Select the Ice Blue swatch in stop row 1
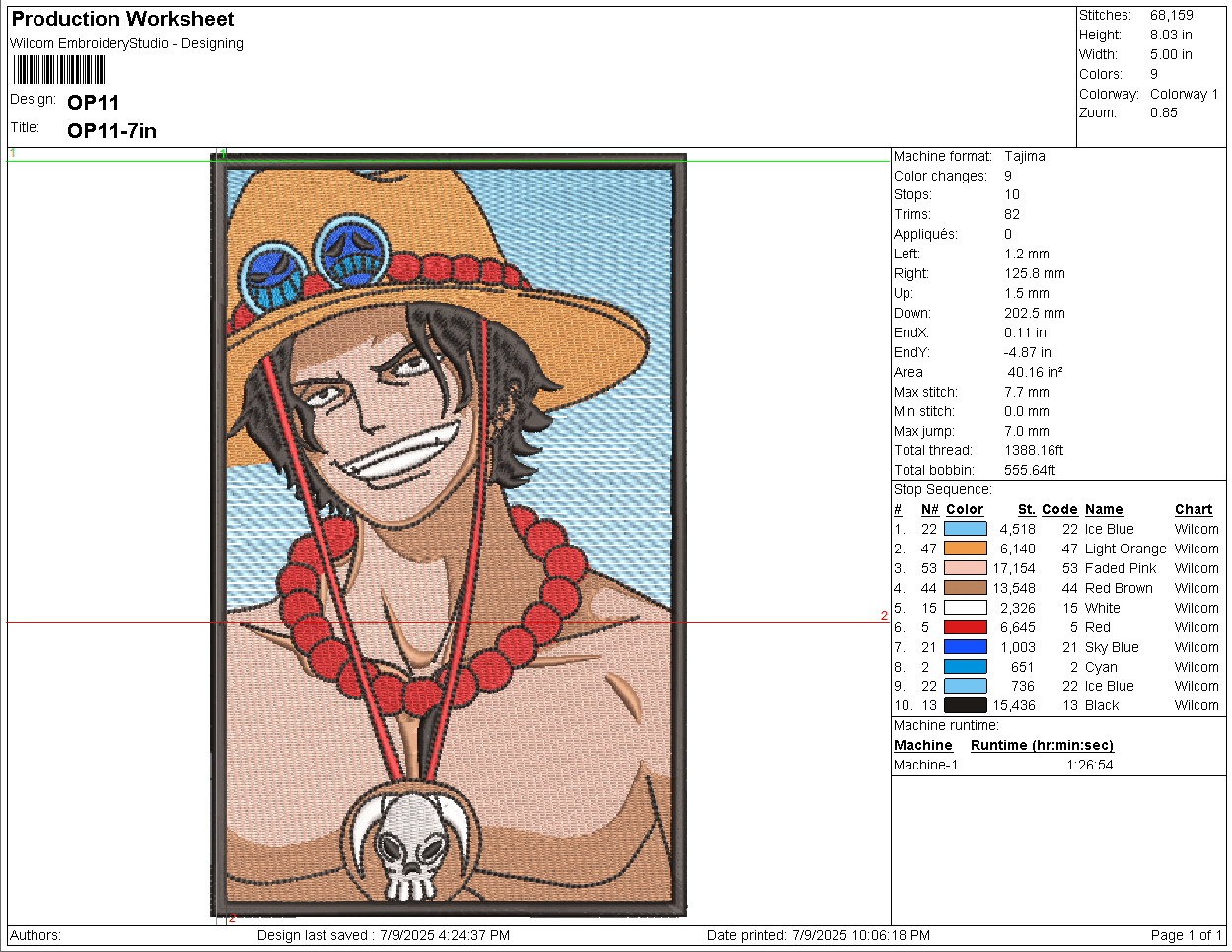 coord(965,529)
